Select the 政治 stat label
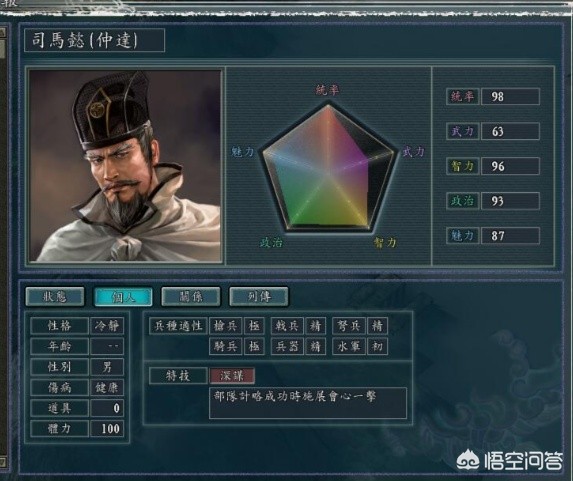The width and height of the screenshot is (573, 481). [x=462, y=201]
